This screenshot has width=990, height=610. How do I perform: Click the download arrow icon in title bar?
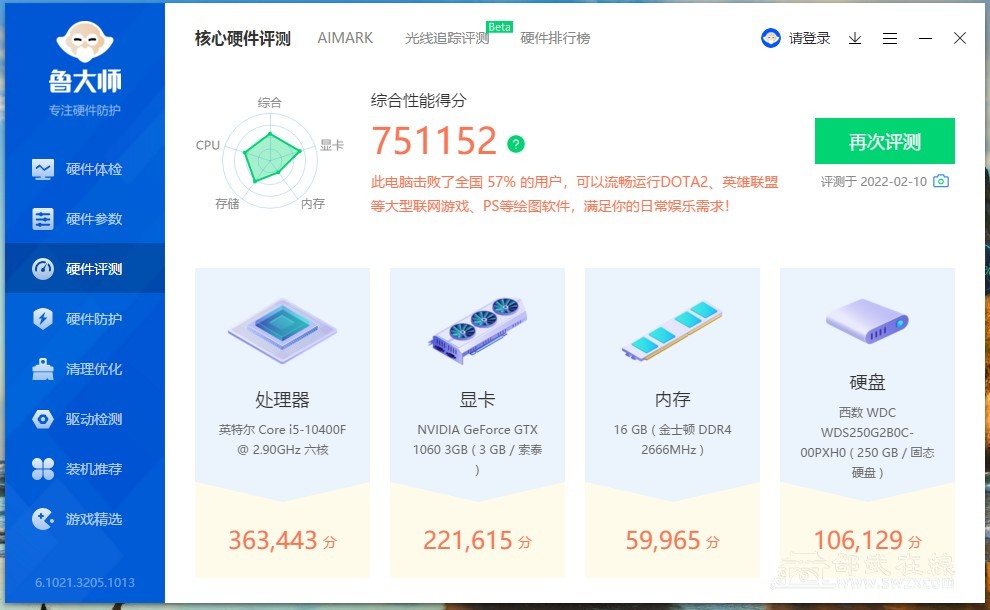(x=855, y=38)
